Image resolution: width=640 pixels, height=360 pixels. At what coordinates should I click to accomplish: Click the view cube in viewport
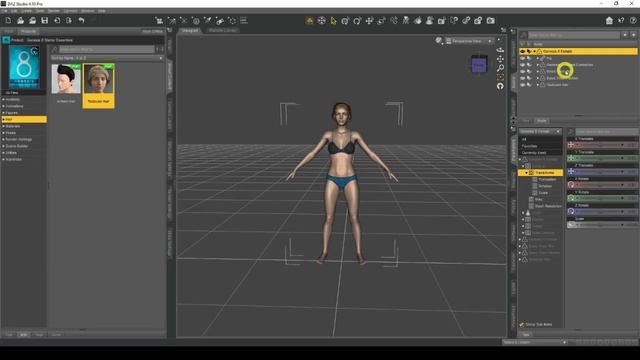pyautogui.click(x=479, y=64)
